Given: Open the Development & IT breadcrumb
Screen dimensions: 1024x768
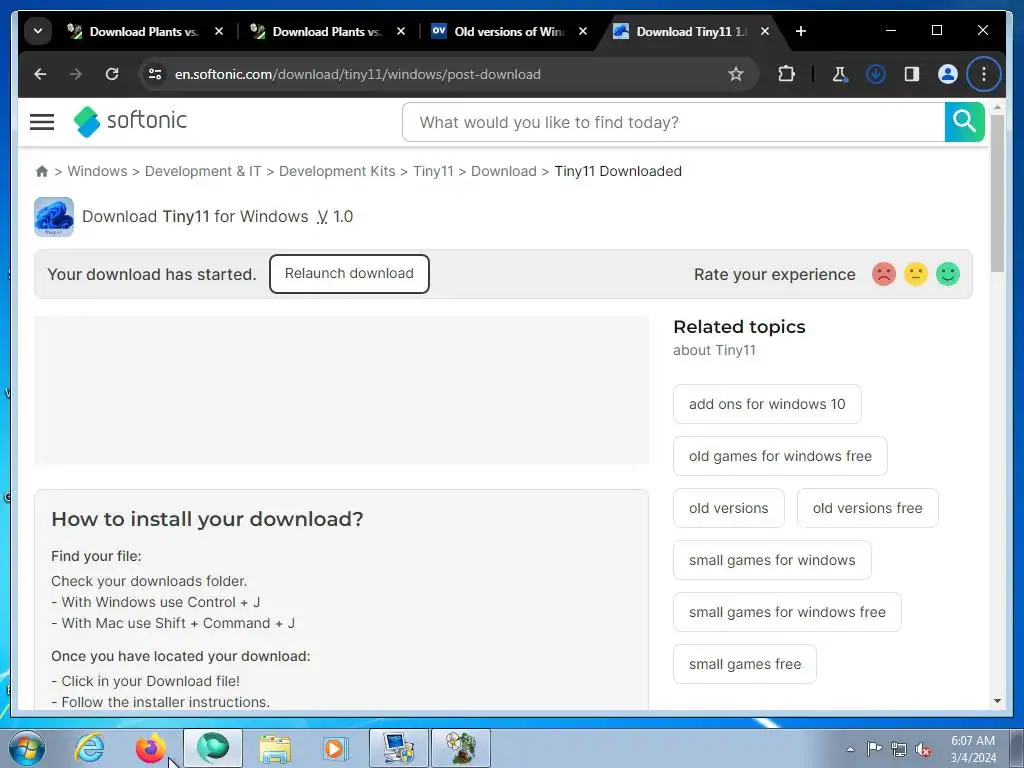Looking at the screenshot, I should click(x=203, y=171).
